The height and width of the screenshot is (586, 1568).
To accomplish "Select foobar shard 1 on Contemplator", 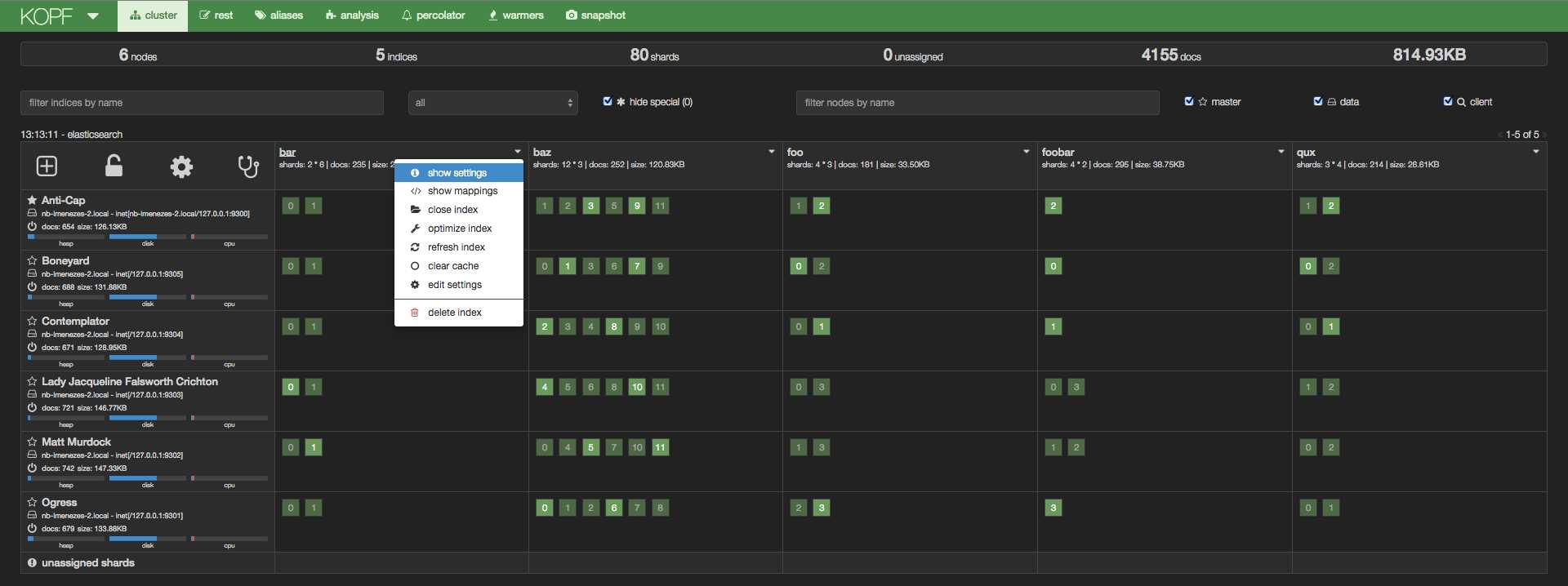I will (1053, 326).
